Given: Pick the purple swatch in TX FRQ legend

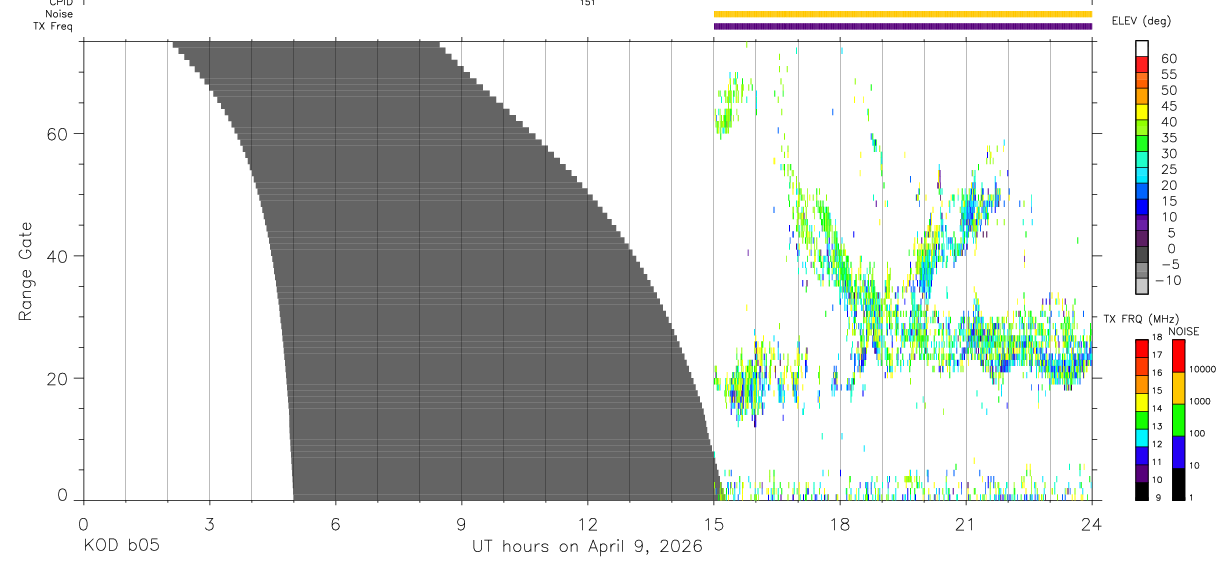Looking at the screenshot, I should pyautogui.click(x=1142, y=474).
